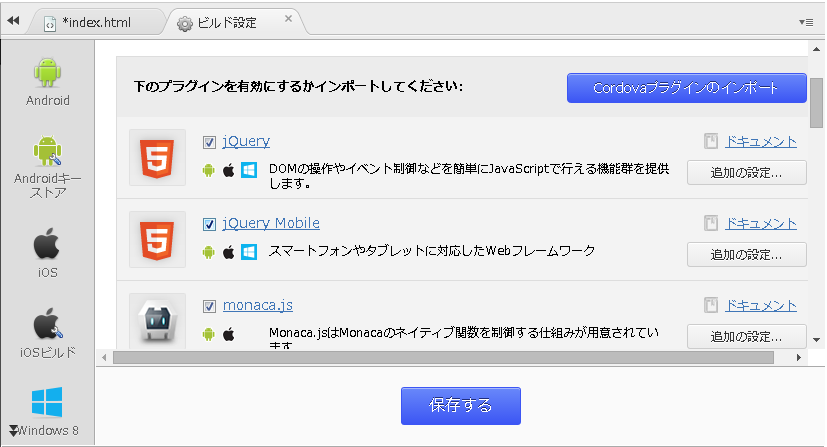Select the Windows 8 sidebar item

coord(46,412)
